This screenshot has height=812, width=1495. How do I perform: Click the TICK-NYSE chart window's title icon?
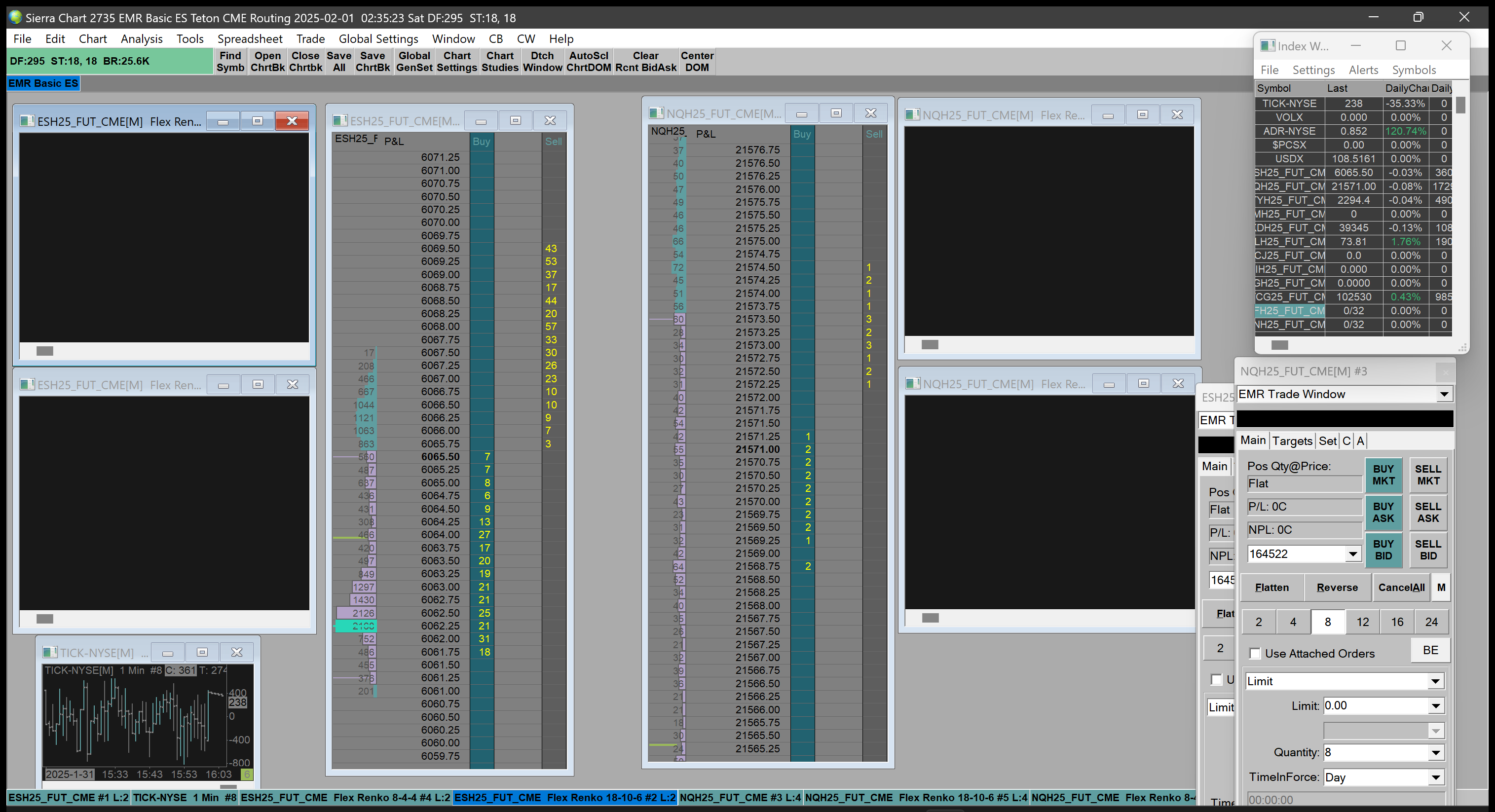[x=50, y=652]
